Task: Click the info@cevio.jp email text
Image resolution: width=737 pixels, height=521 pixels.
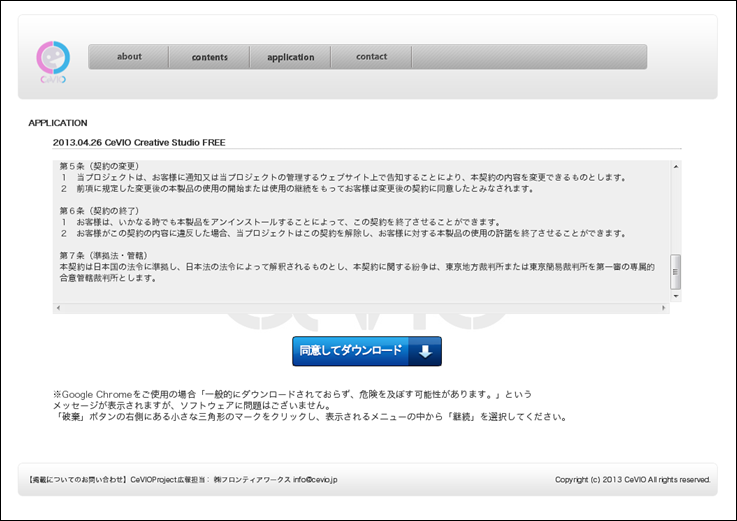Action: (315, 480)
